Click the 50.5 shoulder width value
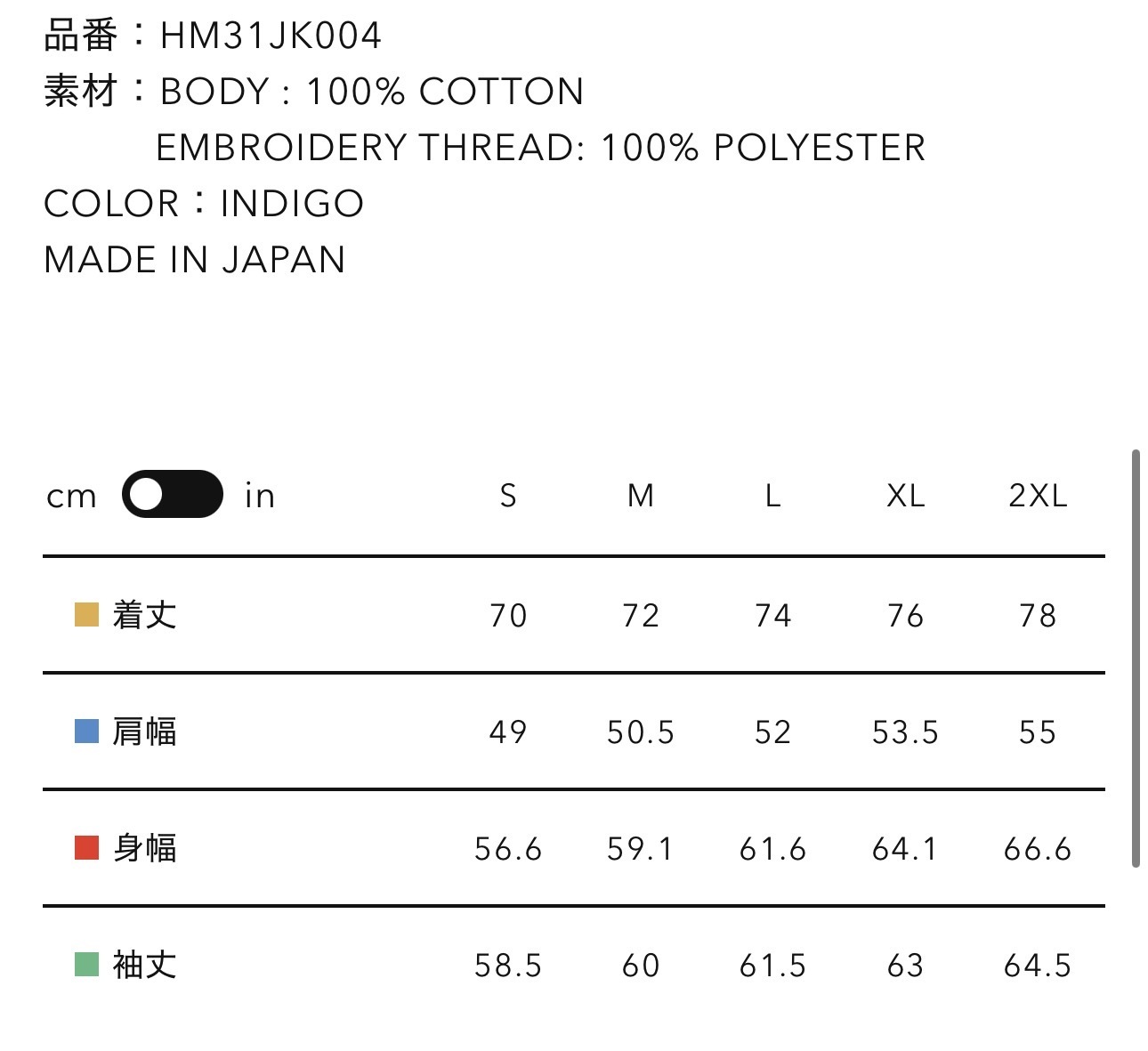This screenshot has height=1051, width=1148. click(641, 732)
